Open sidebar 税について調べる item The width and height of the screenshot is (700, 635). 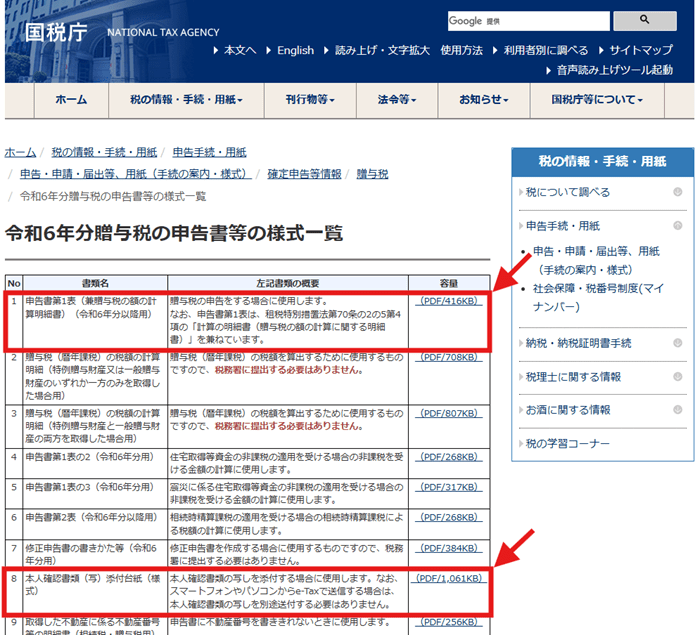(567, 192)
